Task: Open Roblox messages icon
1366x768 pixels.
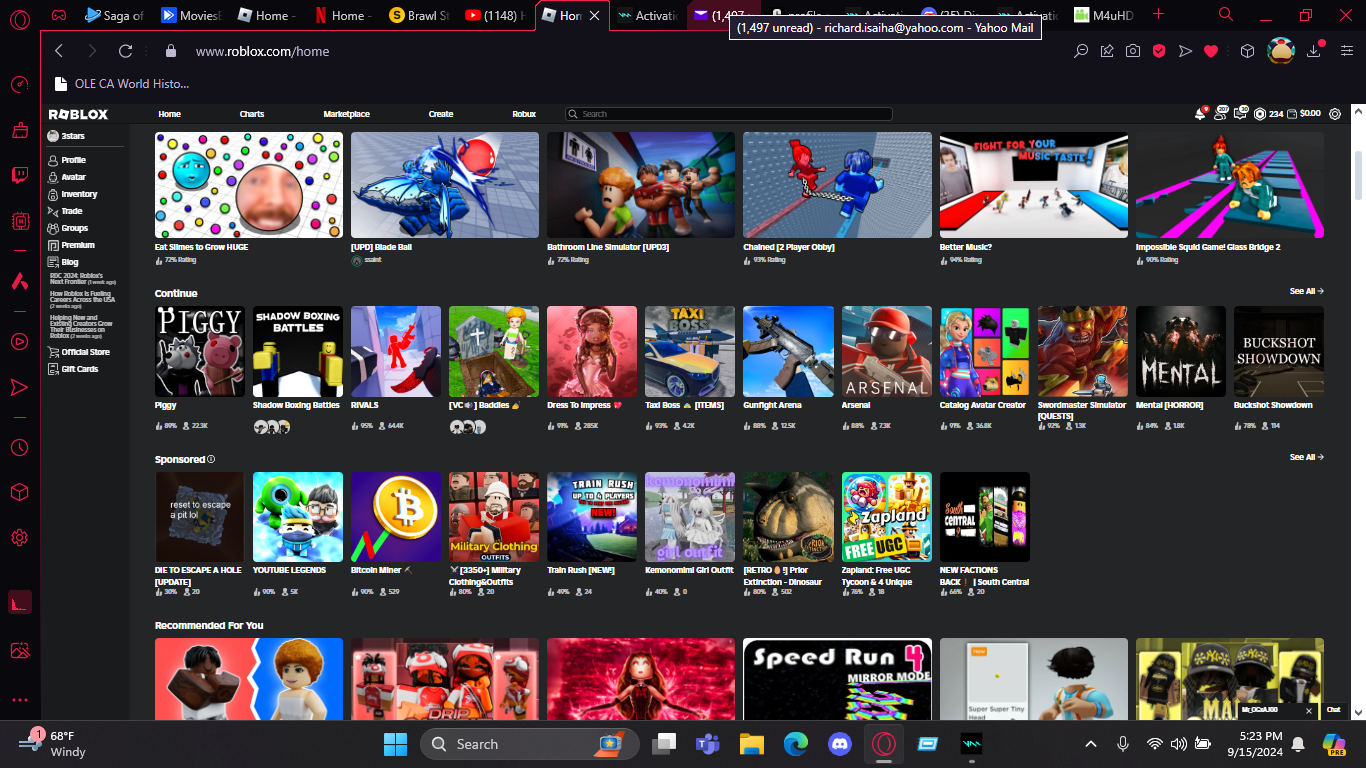Action: (1241, 114)
